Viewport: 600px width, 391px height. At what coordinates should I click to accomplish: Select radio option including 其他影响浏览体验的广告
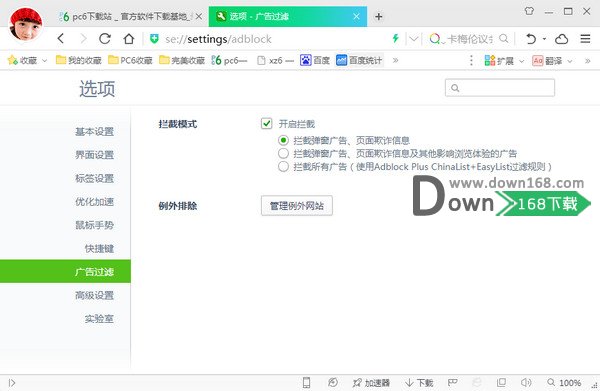click(x=283, y=153)
